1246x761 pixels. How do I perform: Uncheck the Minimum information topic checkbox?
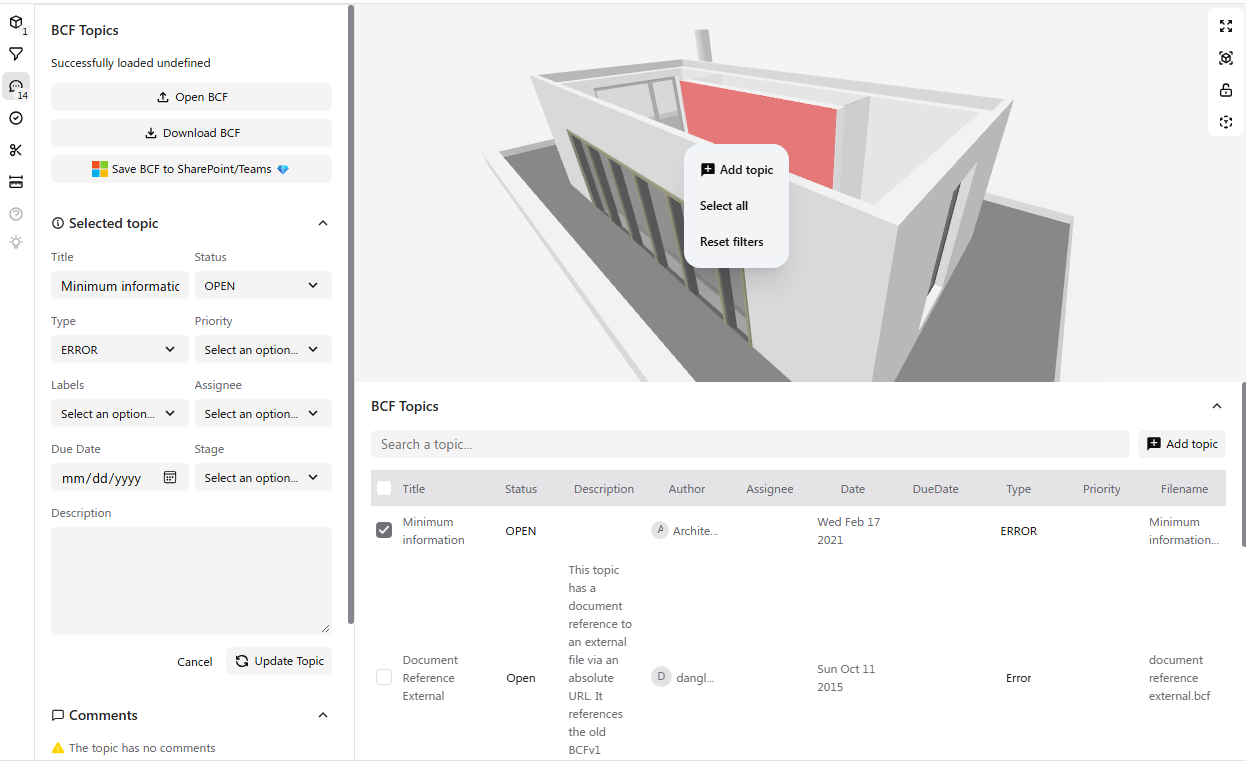(384, 530)
